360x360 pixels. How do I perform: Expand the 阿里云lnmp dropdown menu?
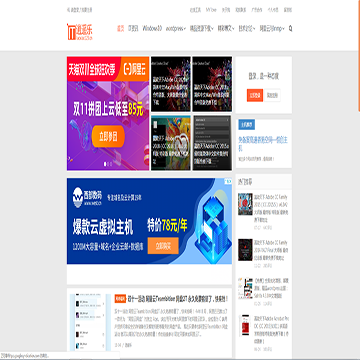click(272, 29)
